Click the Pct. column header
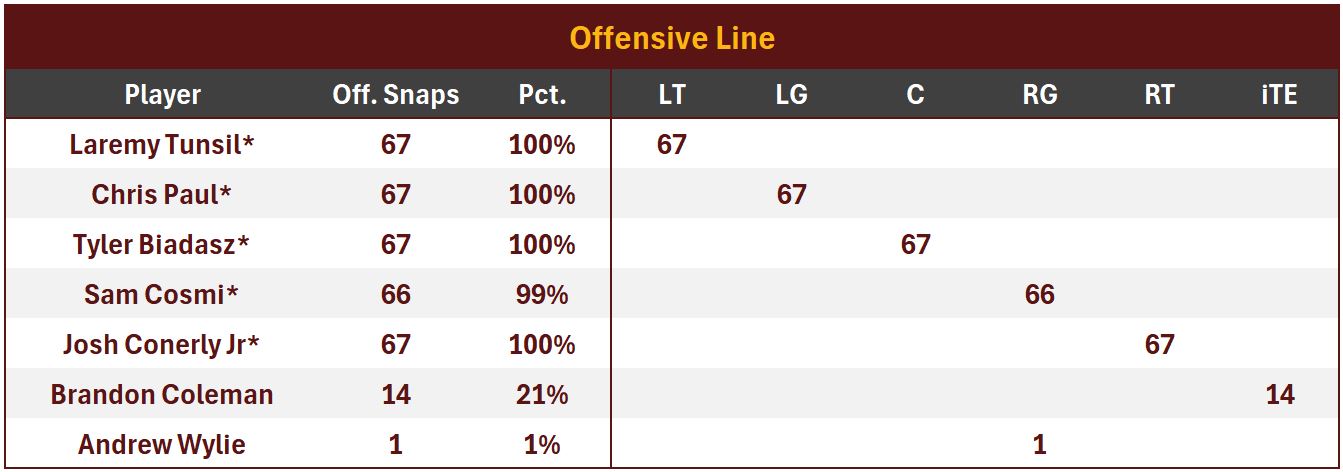Image resolution: width=1343 pixels, height=472 pixels. coord(542,95)
